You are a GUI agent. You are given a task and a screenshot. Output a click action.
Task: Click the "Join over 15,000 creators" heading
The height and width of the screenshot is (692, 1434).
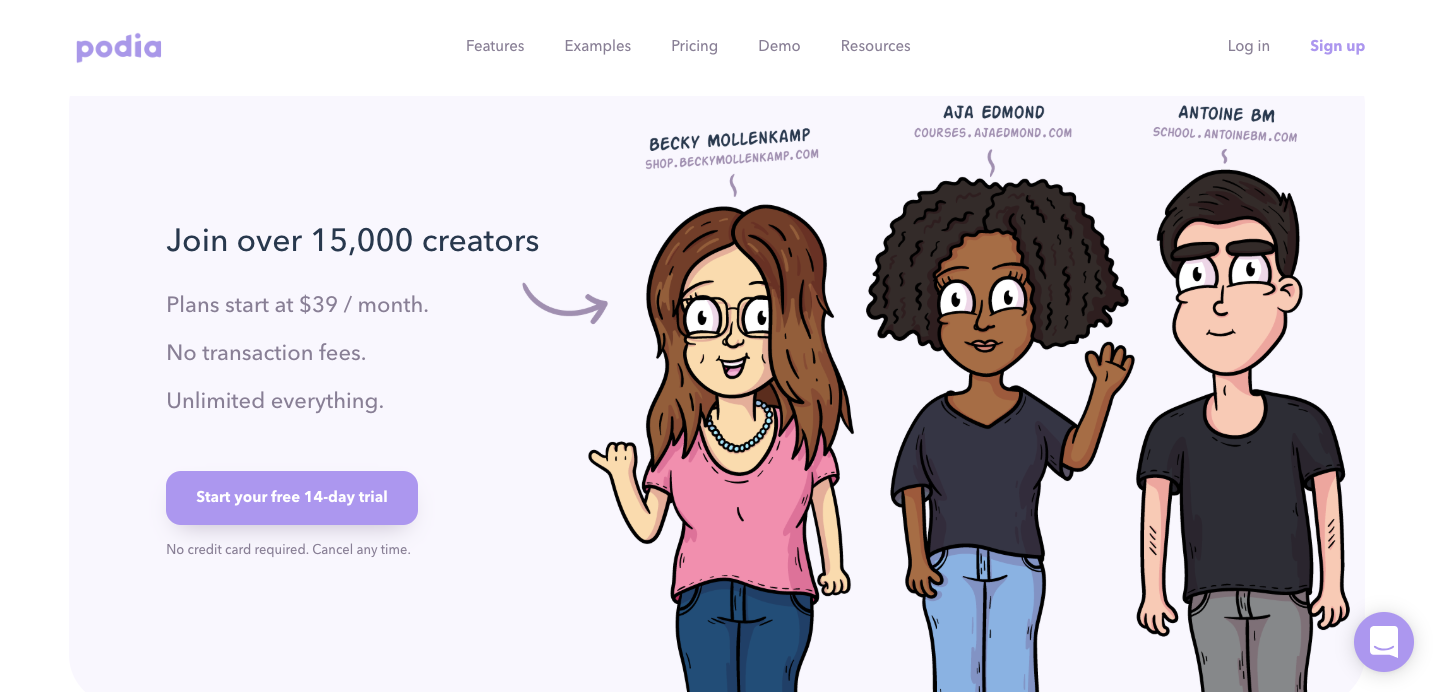coord(353,241)
